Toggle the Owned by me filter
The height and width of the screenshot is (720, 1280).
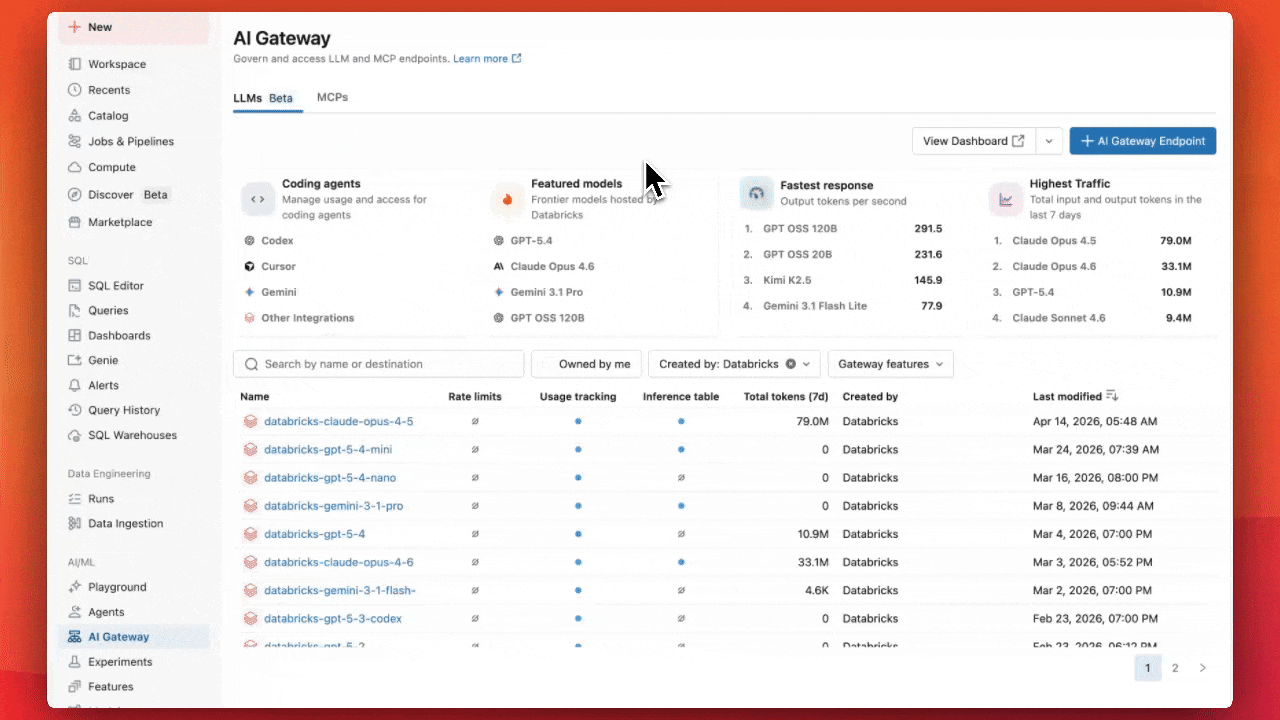tap(585, 364)
